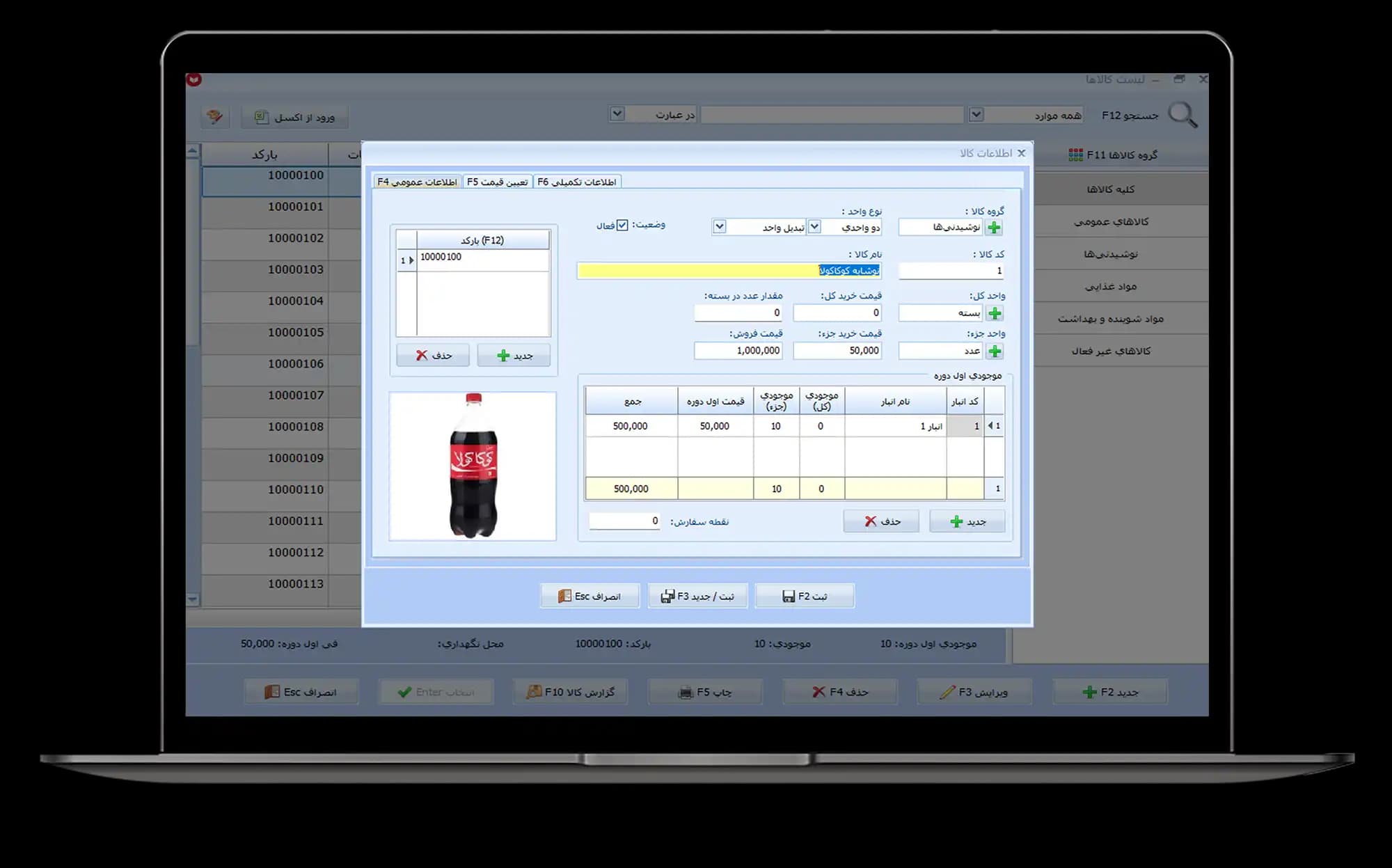
Task: Click the Coca-Cola product image thumbnail
Action: [473, 466]
